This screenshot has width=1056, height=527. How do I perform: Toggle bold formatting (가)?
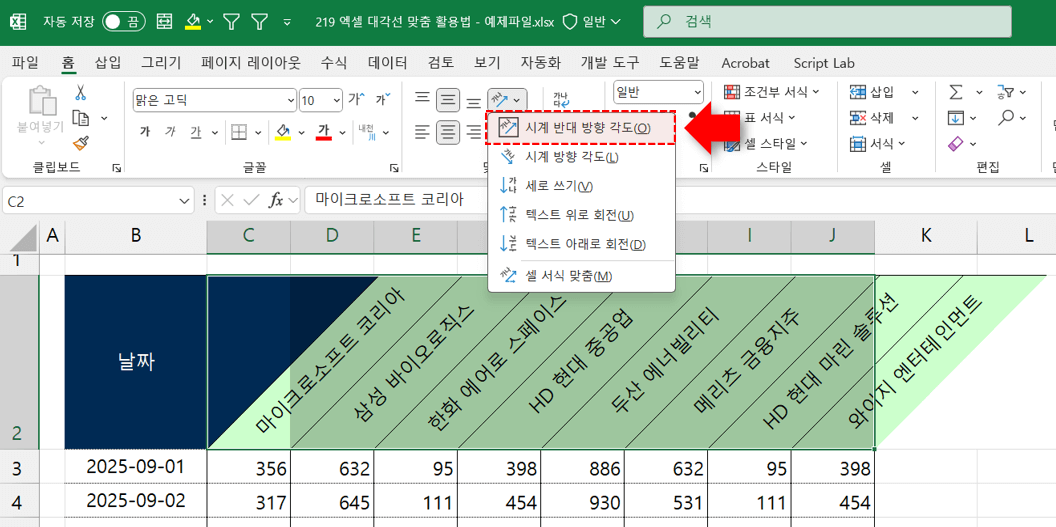(145, 132)
